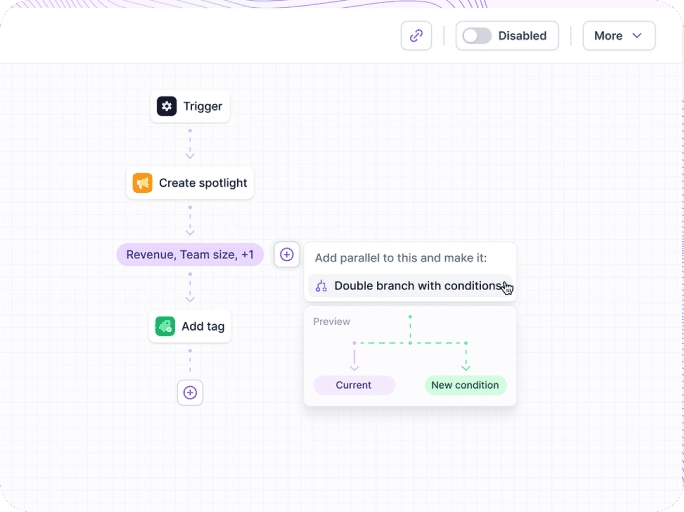The image size is (684, 512).
Task: Choose Double branch with conditions option
Action: click(410, 286)
